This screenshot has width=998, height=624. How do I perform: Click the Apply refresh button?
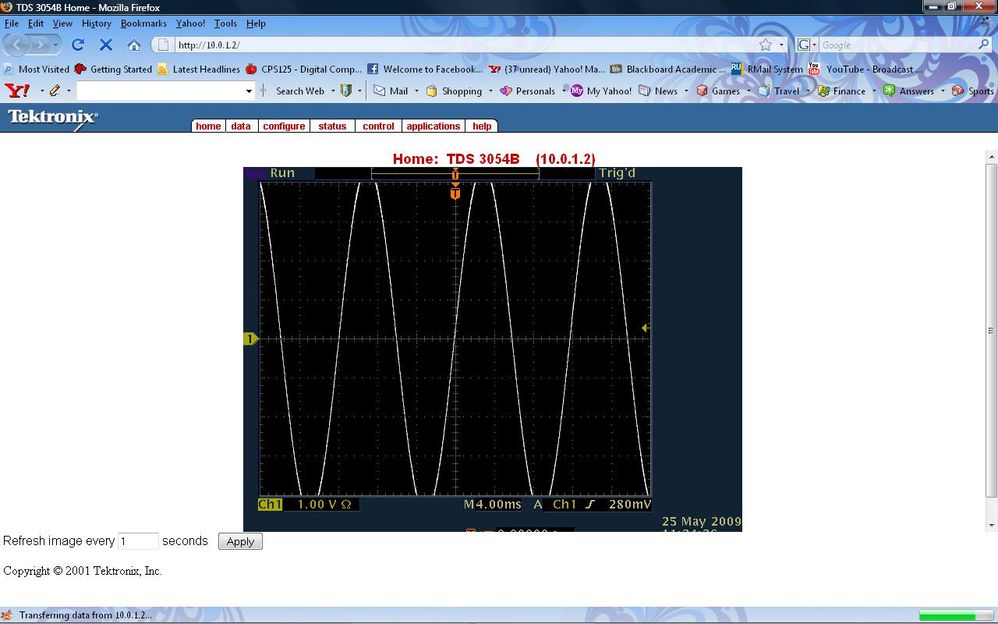click(x=240, y=541)
